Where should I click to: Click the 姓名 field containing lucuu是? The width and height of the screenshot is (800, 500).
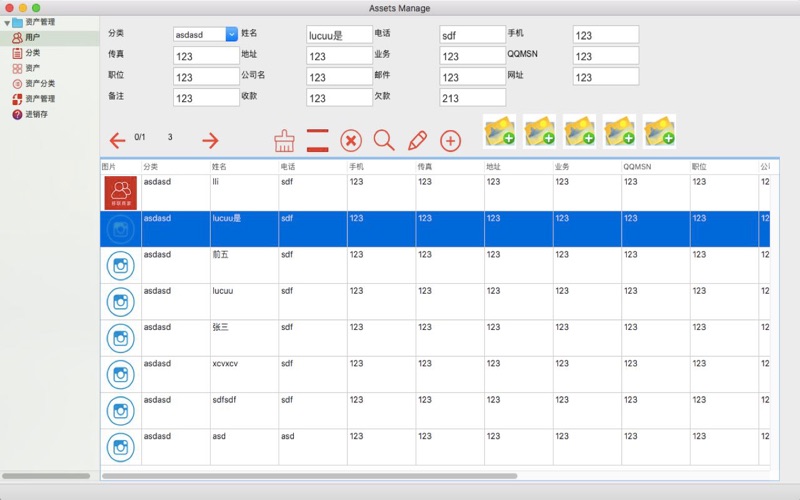coord(339,35)
